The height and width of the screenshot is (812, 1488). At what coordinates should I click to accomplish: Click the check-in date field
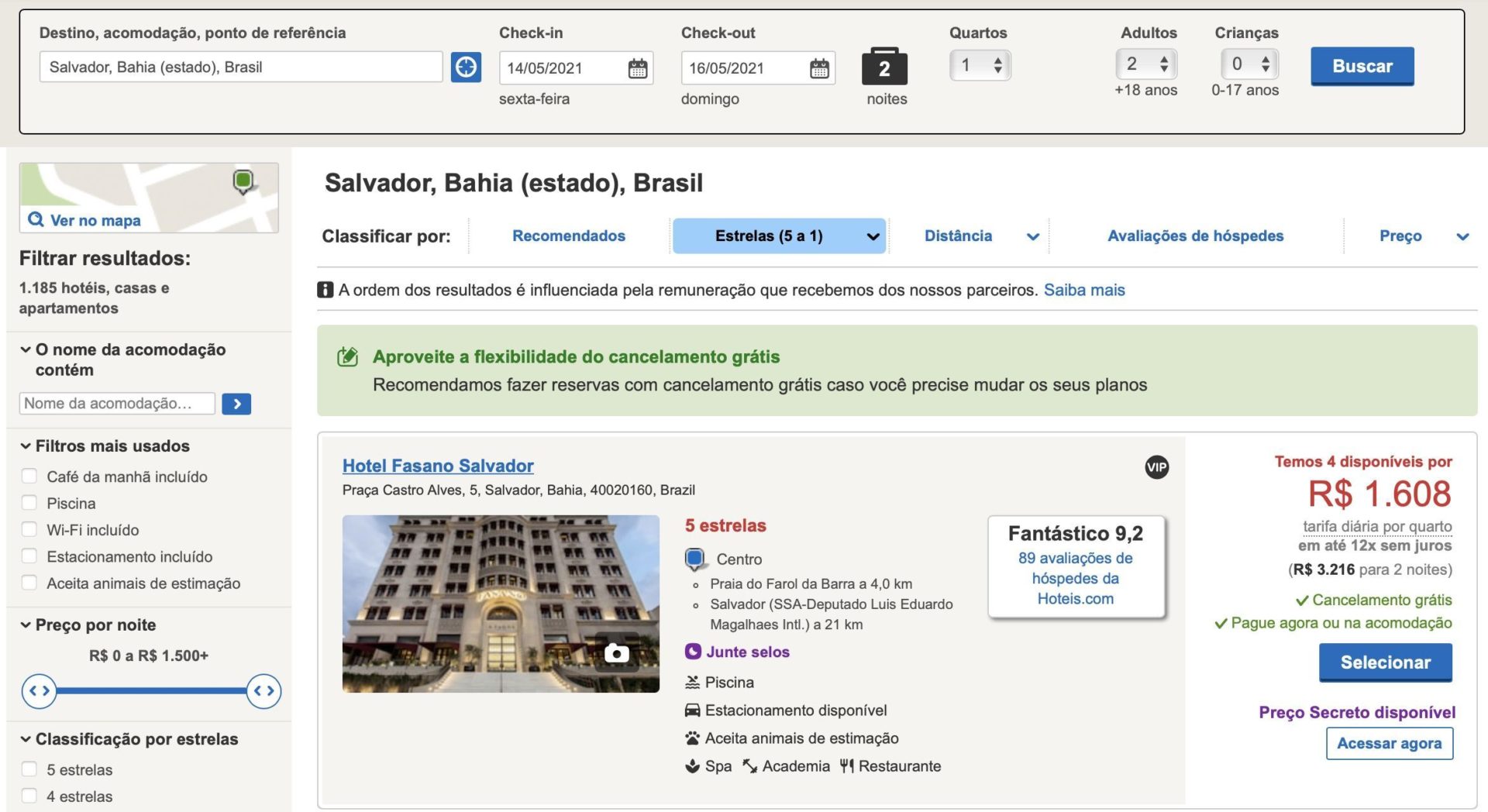[576, 68]
